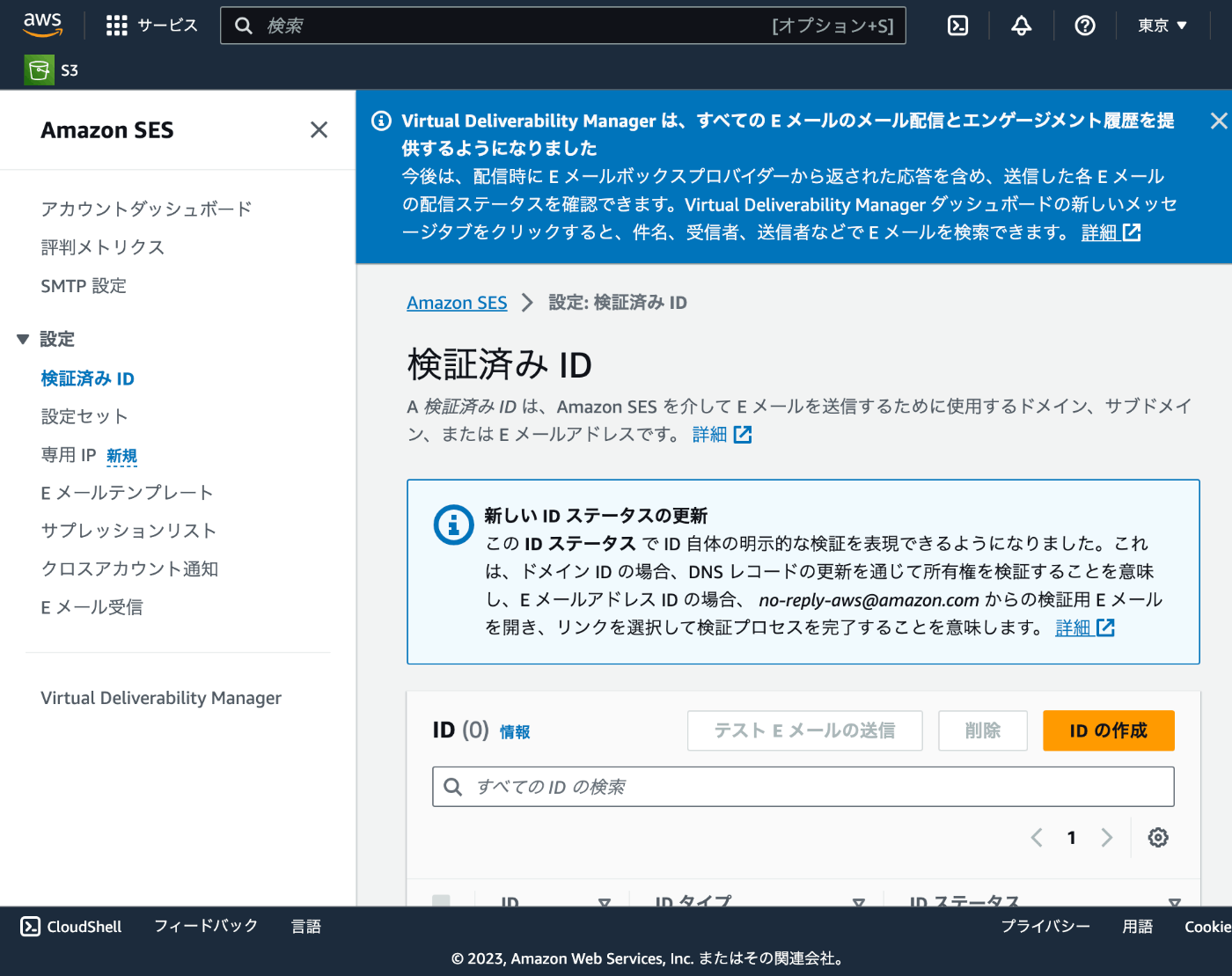Click the 新規 badge next to 専用 IP

[x=121, y=456]
